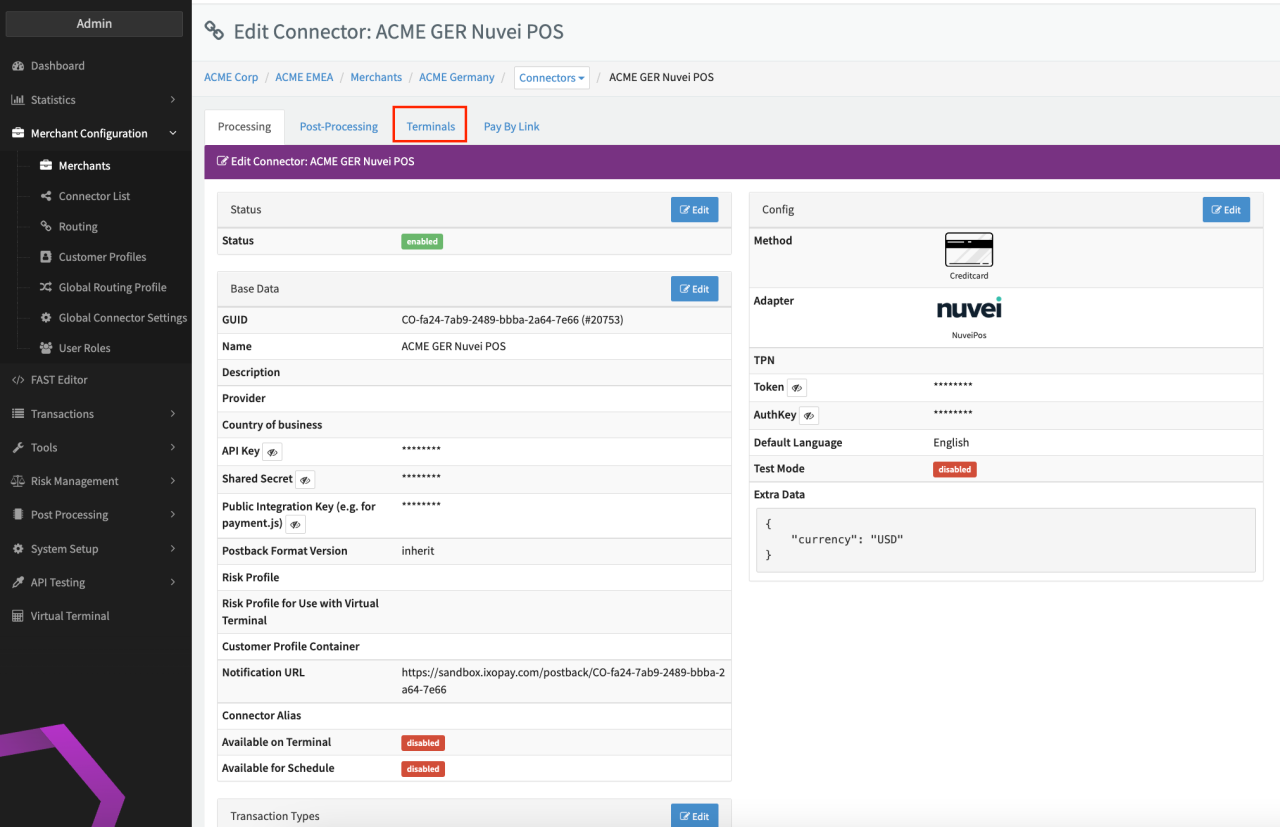Click the Global Connector Settings gear icon
The width and height of the screenshot is (1280, 827).
click(x=46, y=318)
